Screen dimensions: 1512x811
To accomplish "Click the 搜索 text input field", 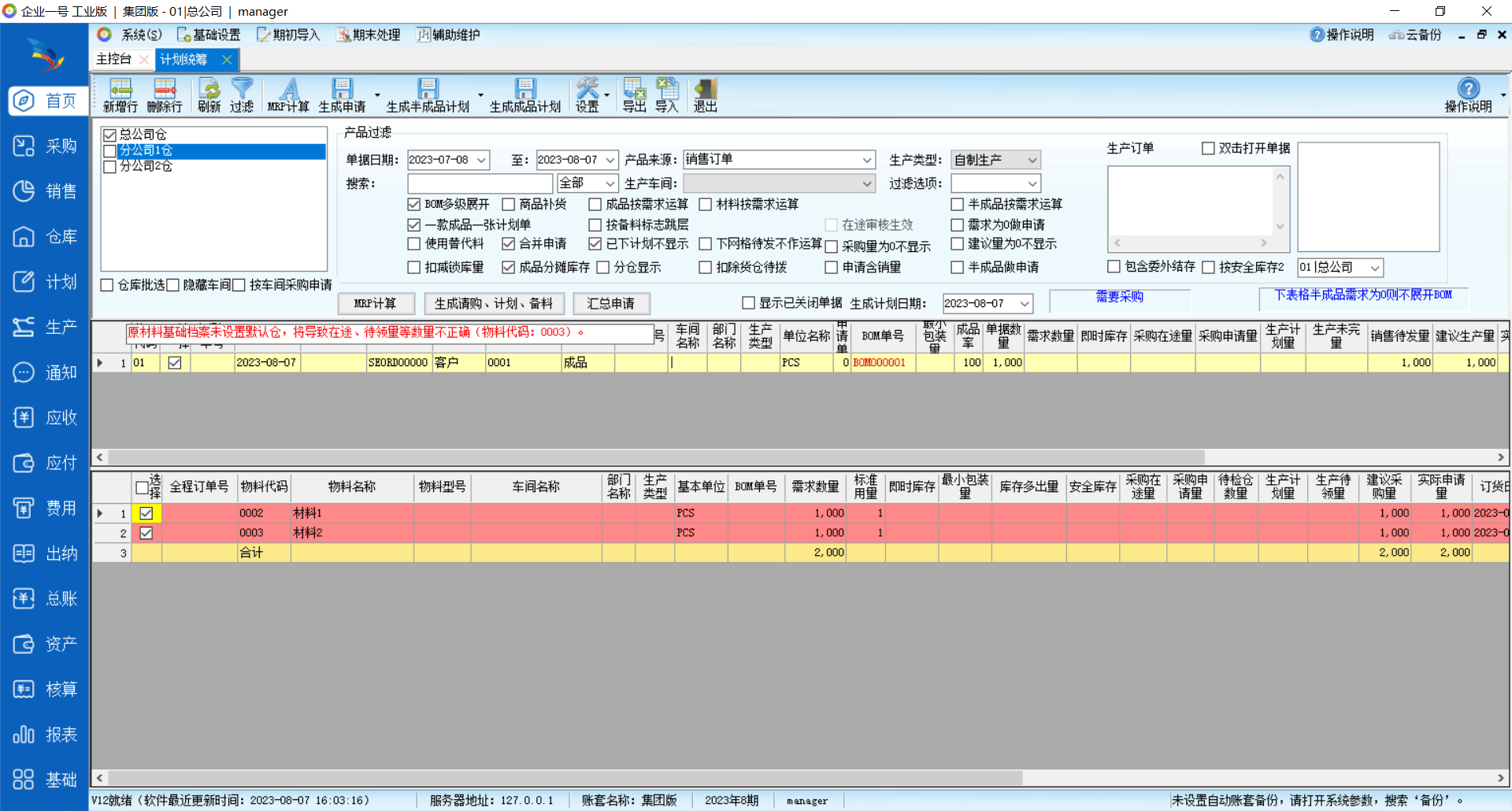I will (x=480, y=183).
